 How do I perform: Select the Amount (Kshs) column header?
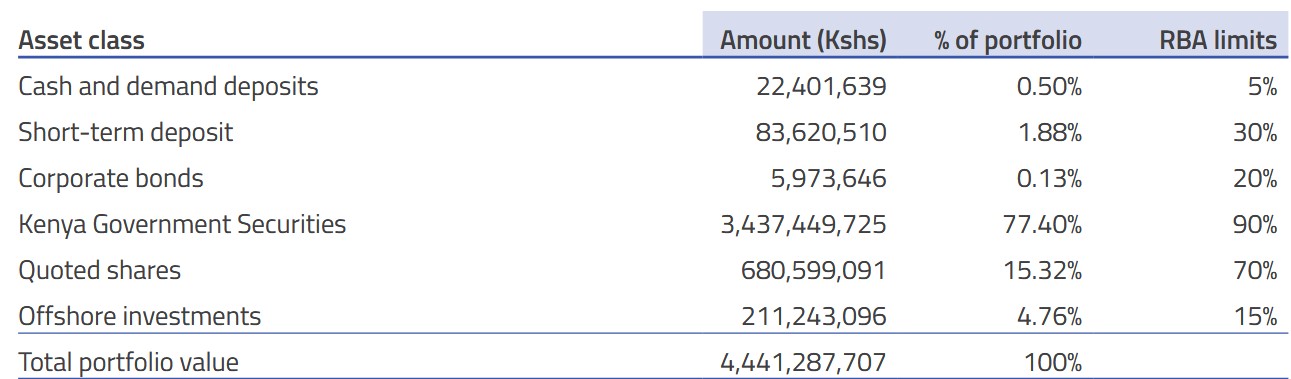pos(803,41)
